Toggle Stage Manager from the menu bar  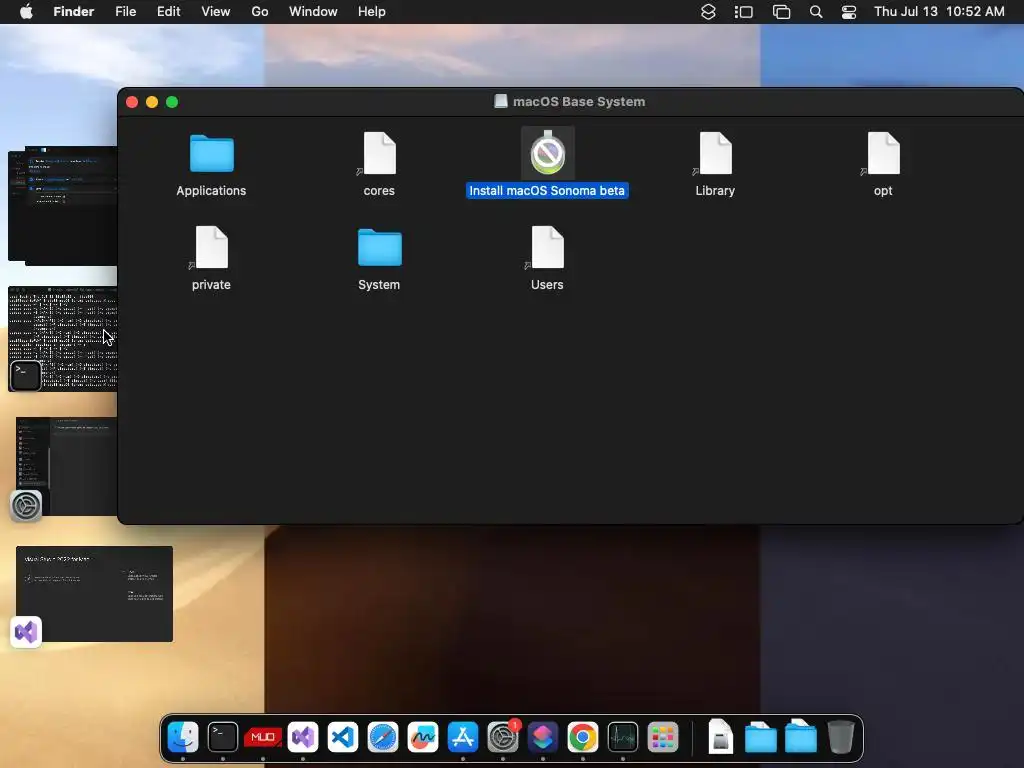coord(743,12)
